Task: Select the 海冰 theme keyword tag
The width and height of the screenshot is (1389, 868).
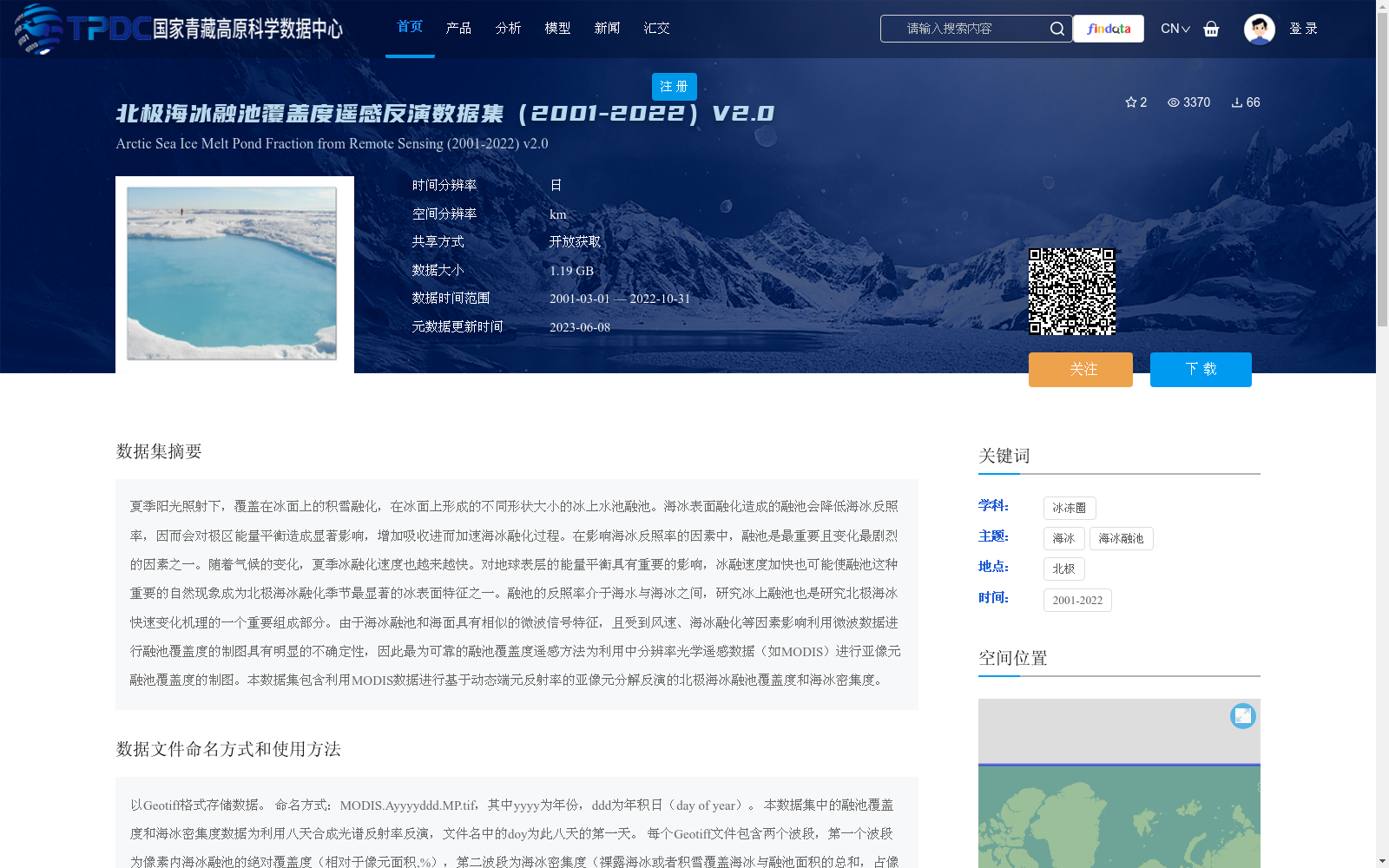Action: point(1063,538)
